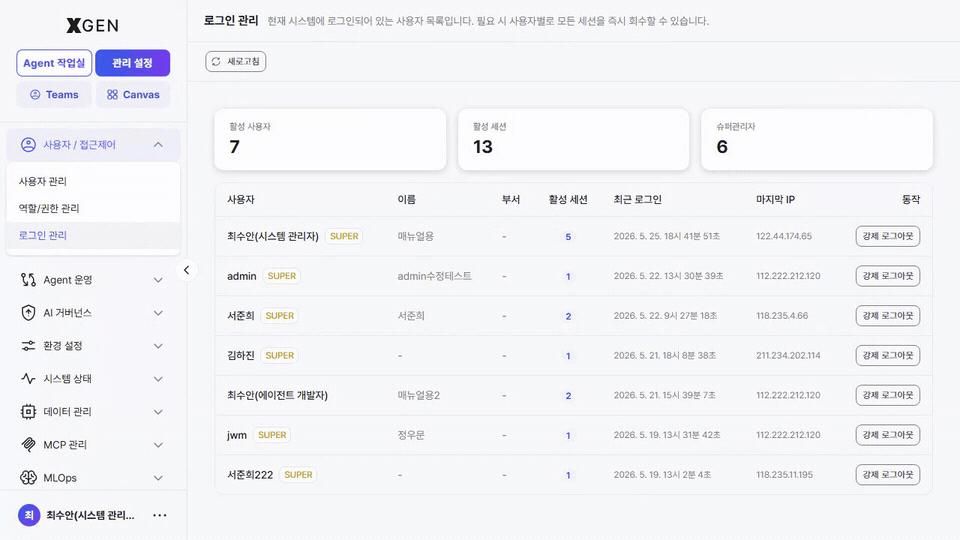Open 사용자 관리 menu item
This screenshot has width=960, height=540.
pos(93,181)
